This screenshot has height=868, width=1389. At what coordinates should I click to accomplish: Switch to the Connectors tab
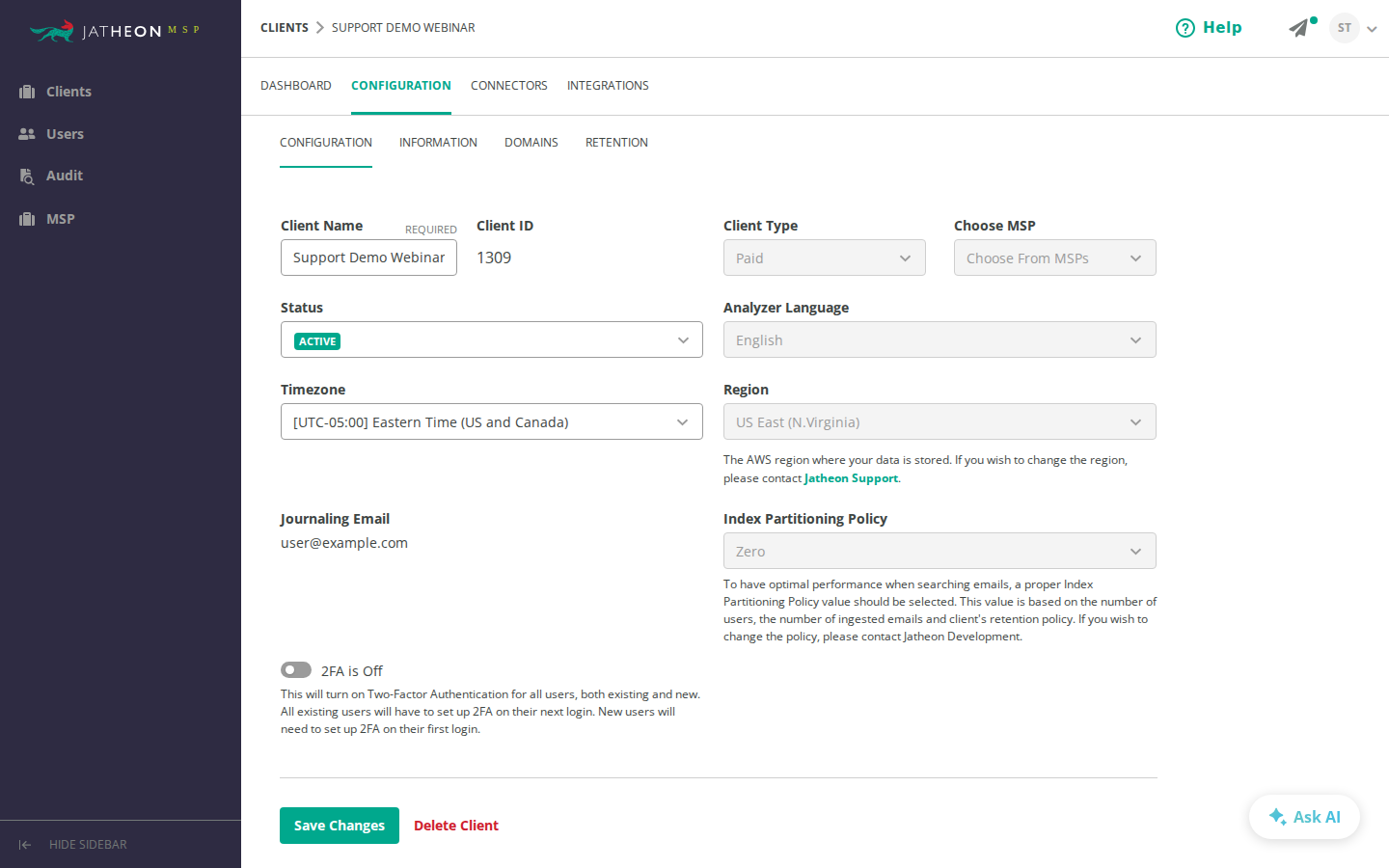[509, 86]
